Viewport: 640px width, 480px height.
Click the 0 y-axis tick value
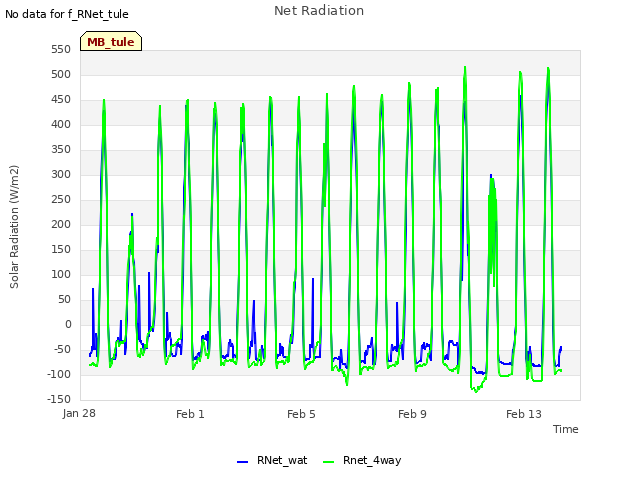click(x=68, y=324)
